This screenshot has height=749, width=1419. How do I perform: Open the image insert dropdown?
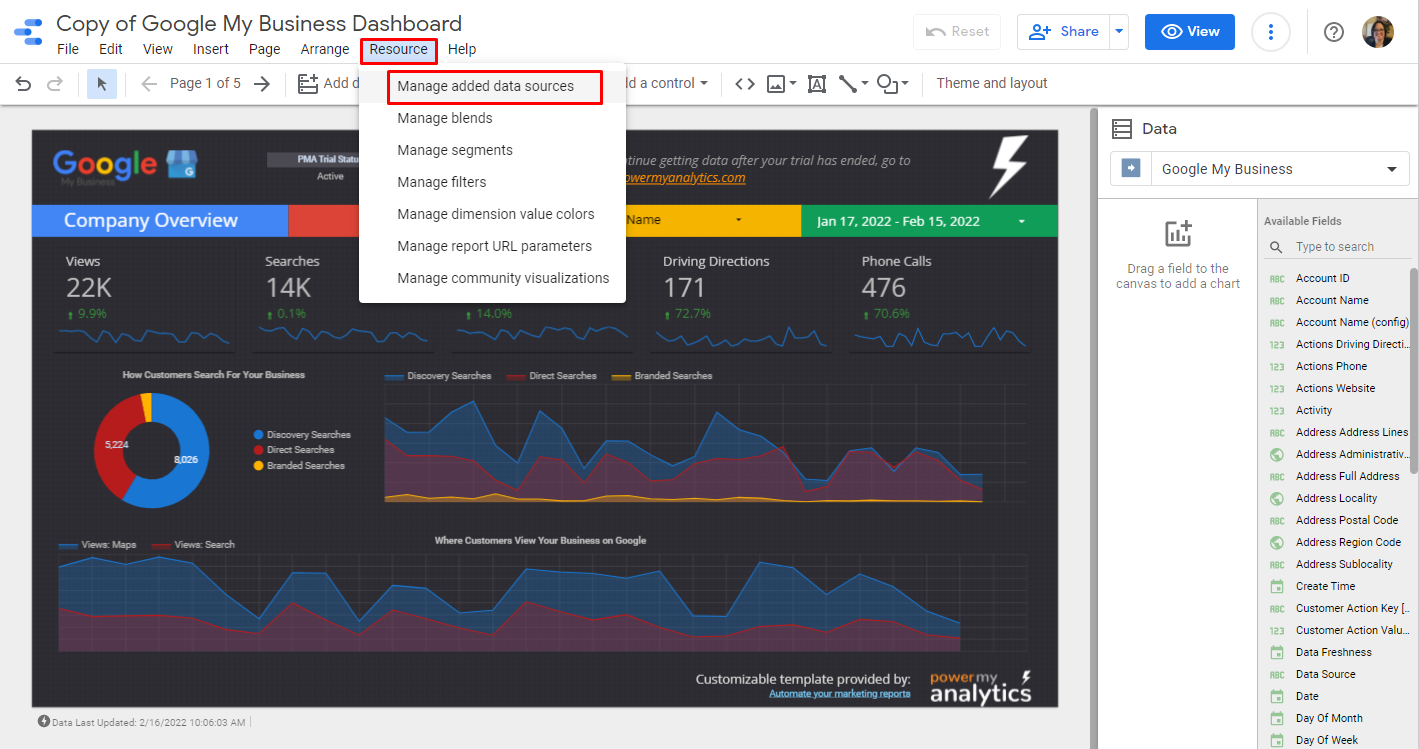[x=781, y=84]
